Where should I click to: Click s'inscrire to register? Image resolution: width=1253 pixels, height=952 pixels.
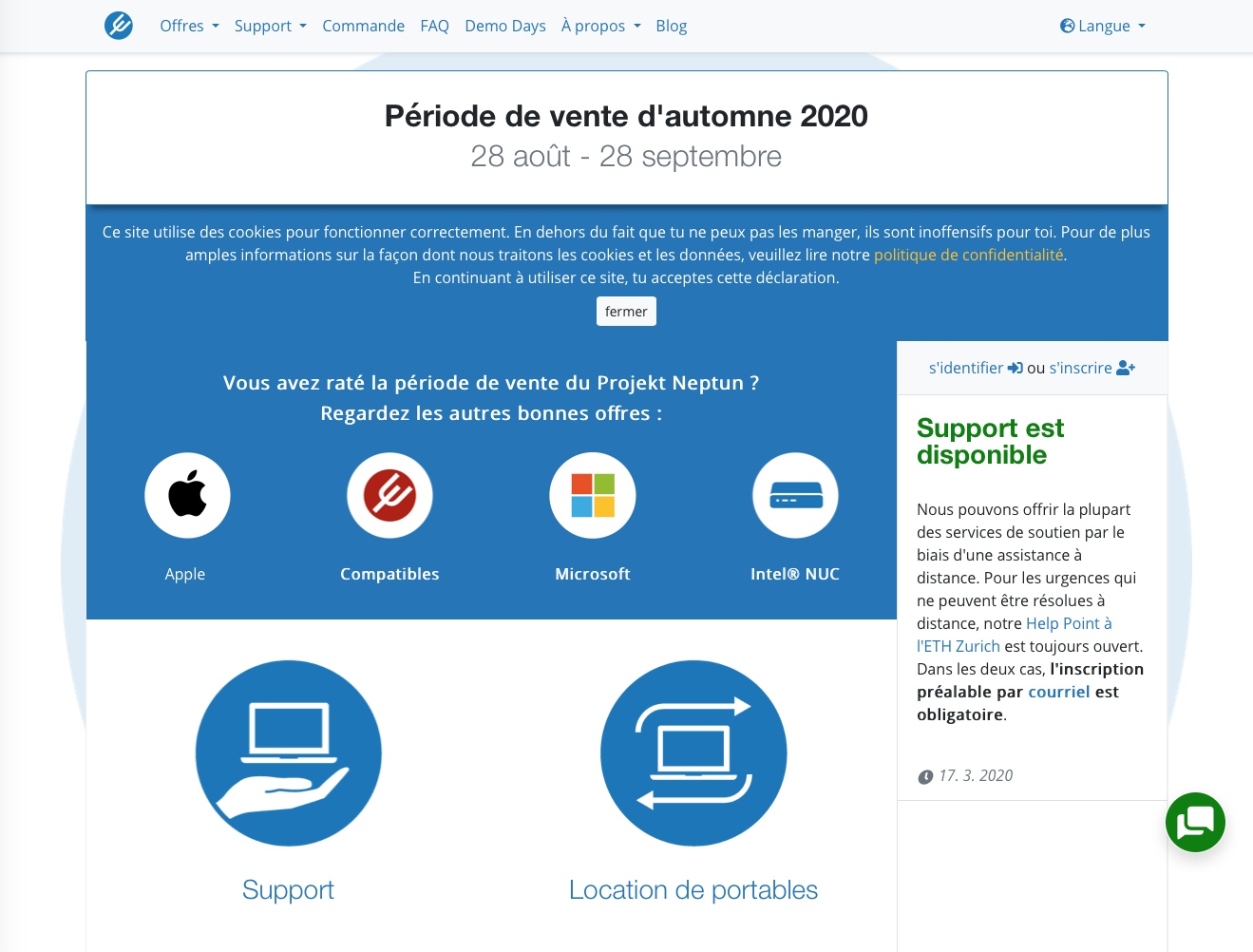pos(1080,368)
